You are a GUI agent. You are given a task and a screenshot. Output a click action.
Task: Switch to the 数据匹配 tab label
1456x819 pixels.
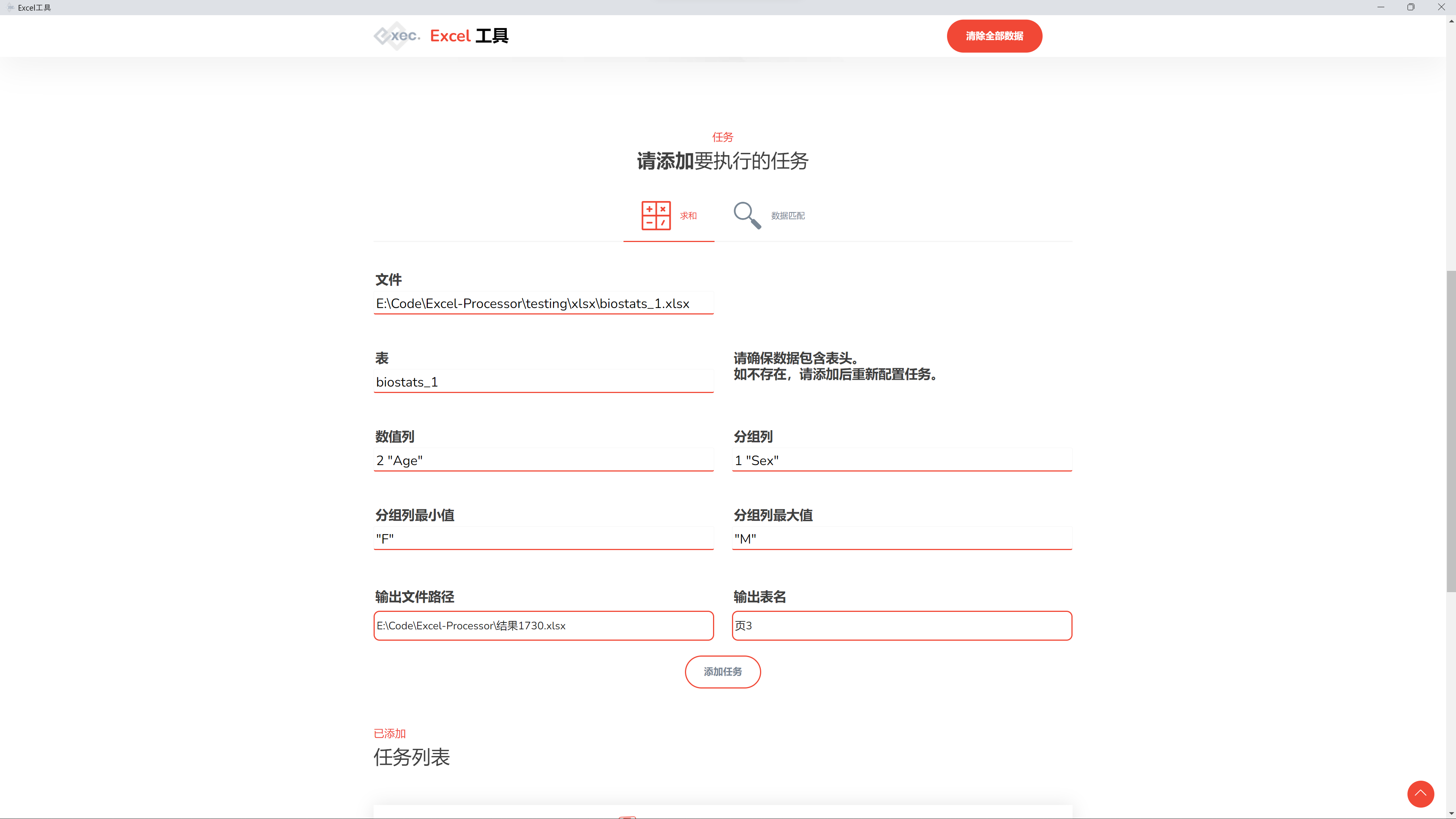coord(787,216)
